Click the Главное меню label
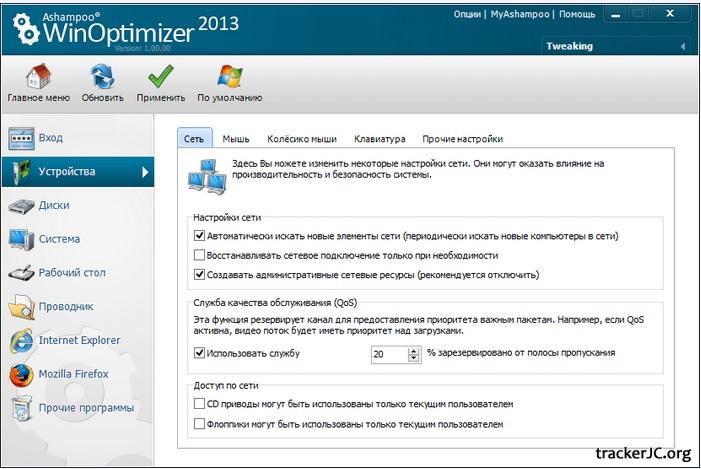 pyautogui.click(x=38, y=98)
